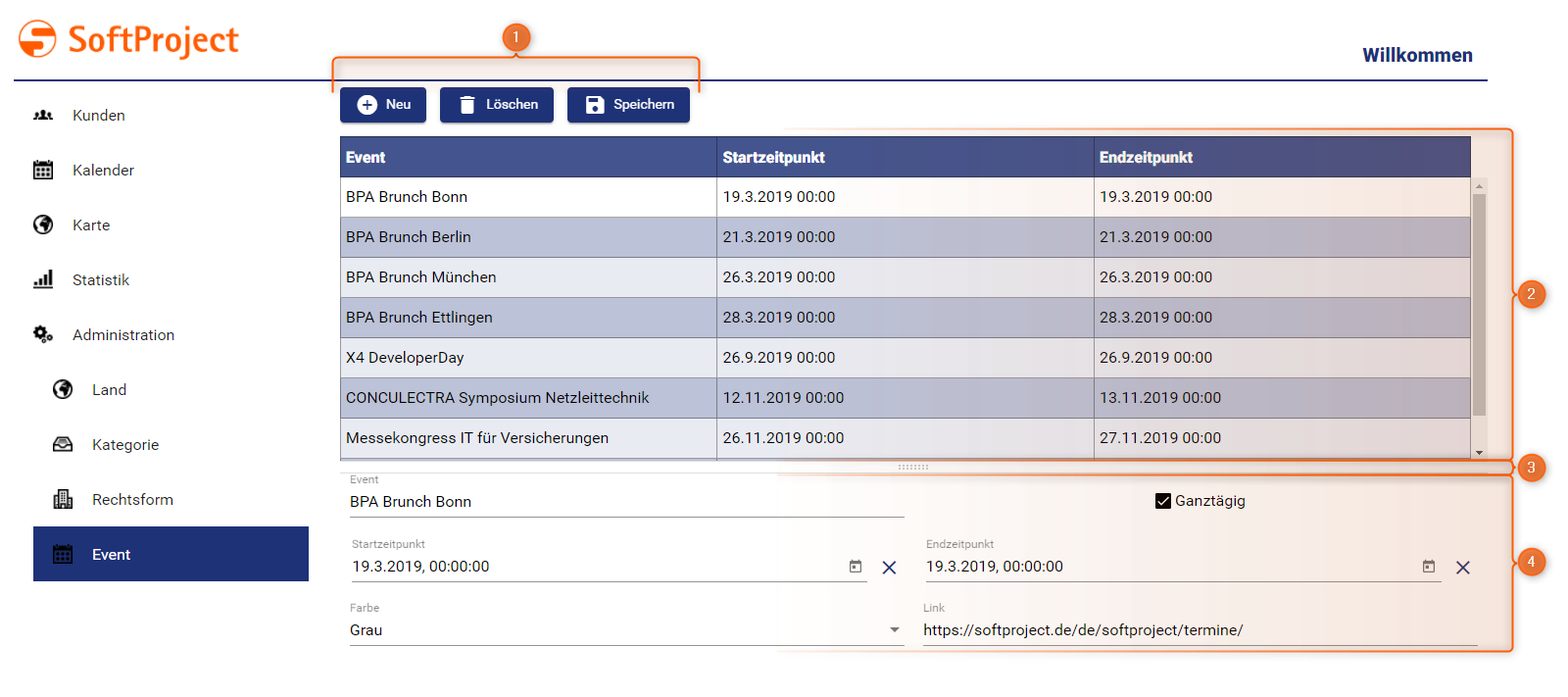
Task: Click the Rechtsform building icon
Action: tap(63, 500)
